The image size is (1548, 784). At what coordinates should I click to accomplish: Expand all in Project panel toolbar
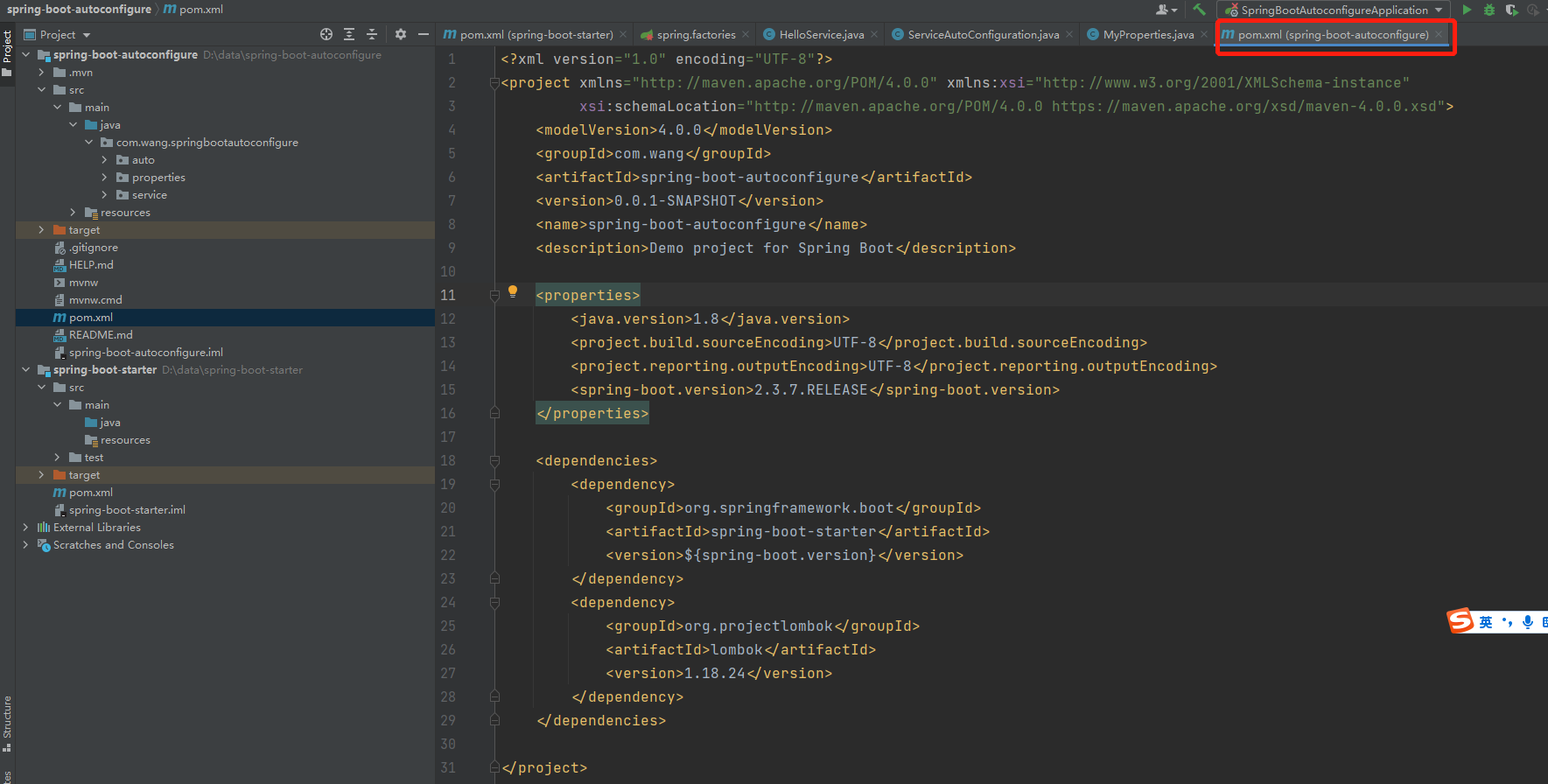coord(349,34)
